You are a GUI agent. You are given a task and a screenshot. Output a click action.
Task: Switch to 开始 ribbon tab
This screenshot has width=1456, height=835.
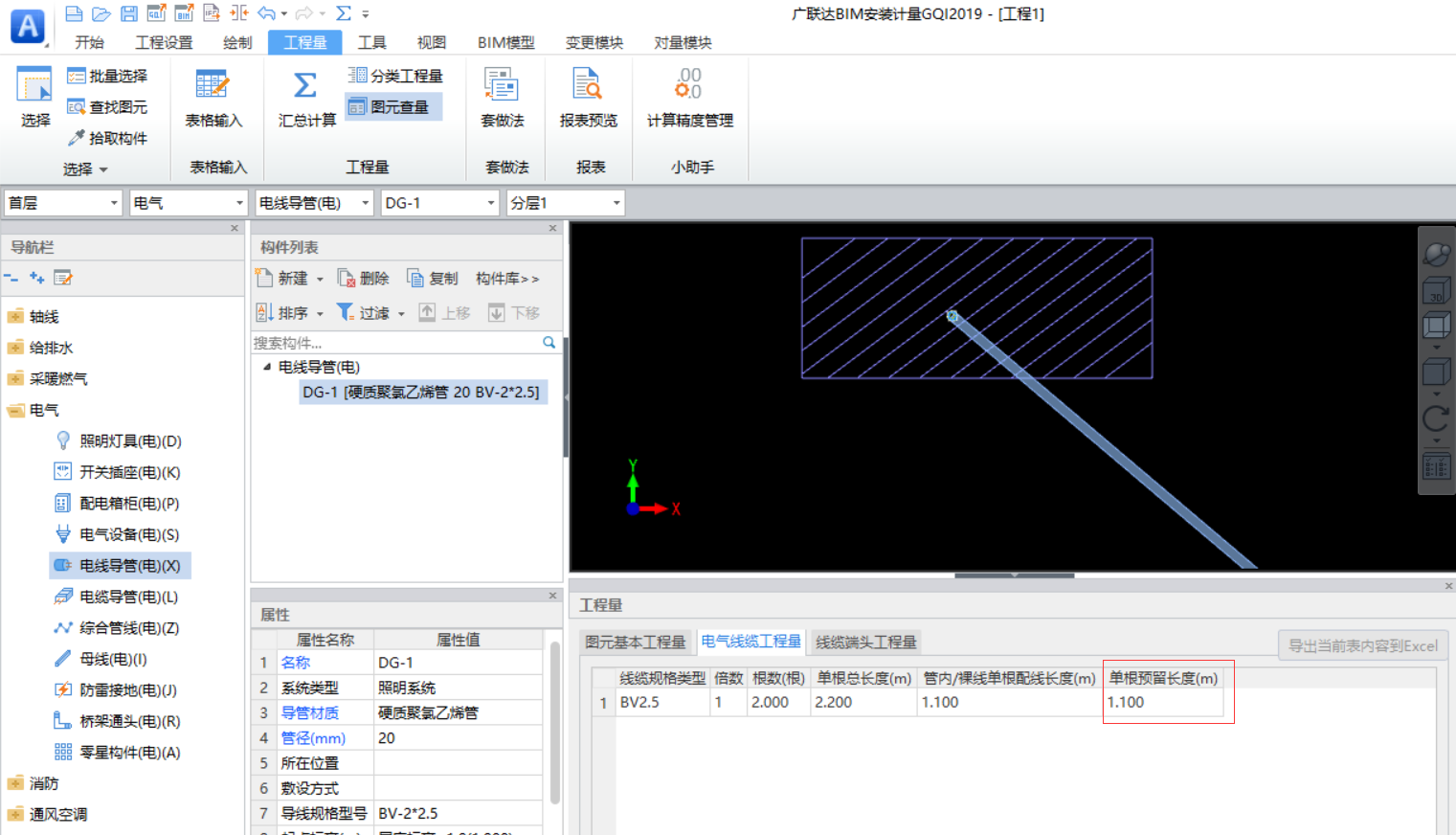pyautogui.click(x=90, y=42)
